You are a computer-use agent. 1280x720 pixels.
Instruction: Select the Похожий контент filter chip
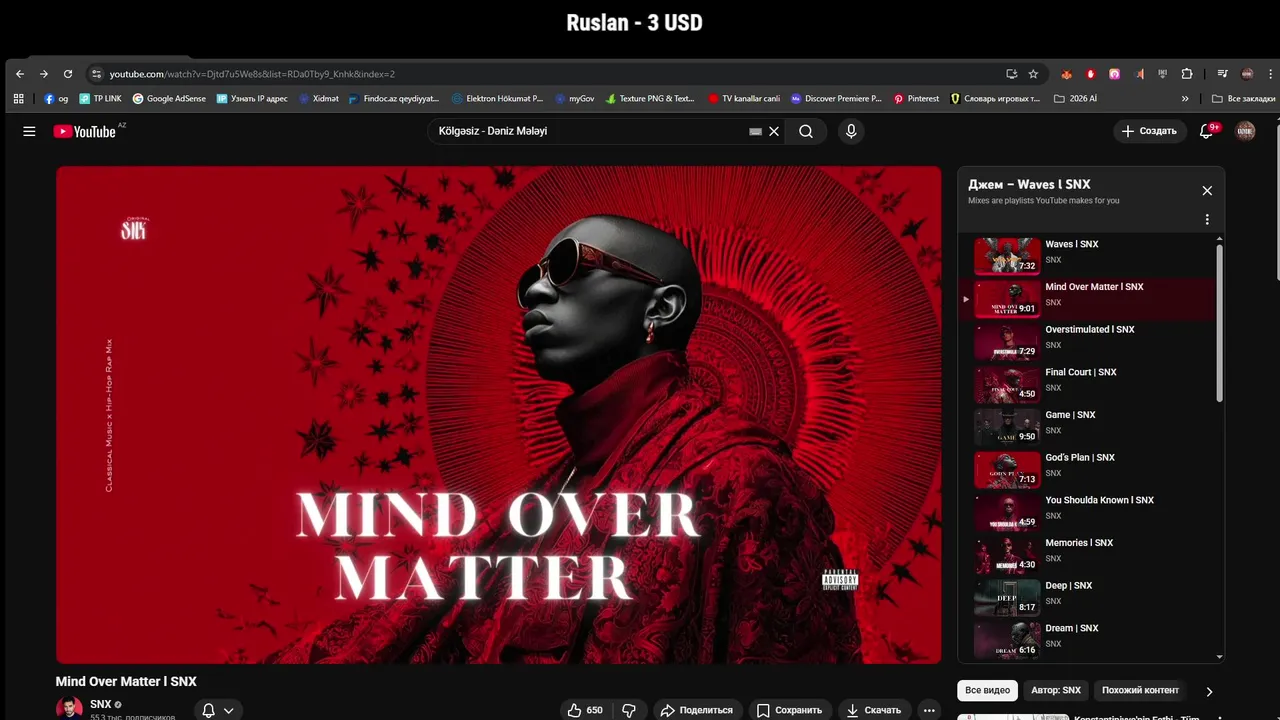[1140, 690]
